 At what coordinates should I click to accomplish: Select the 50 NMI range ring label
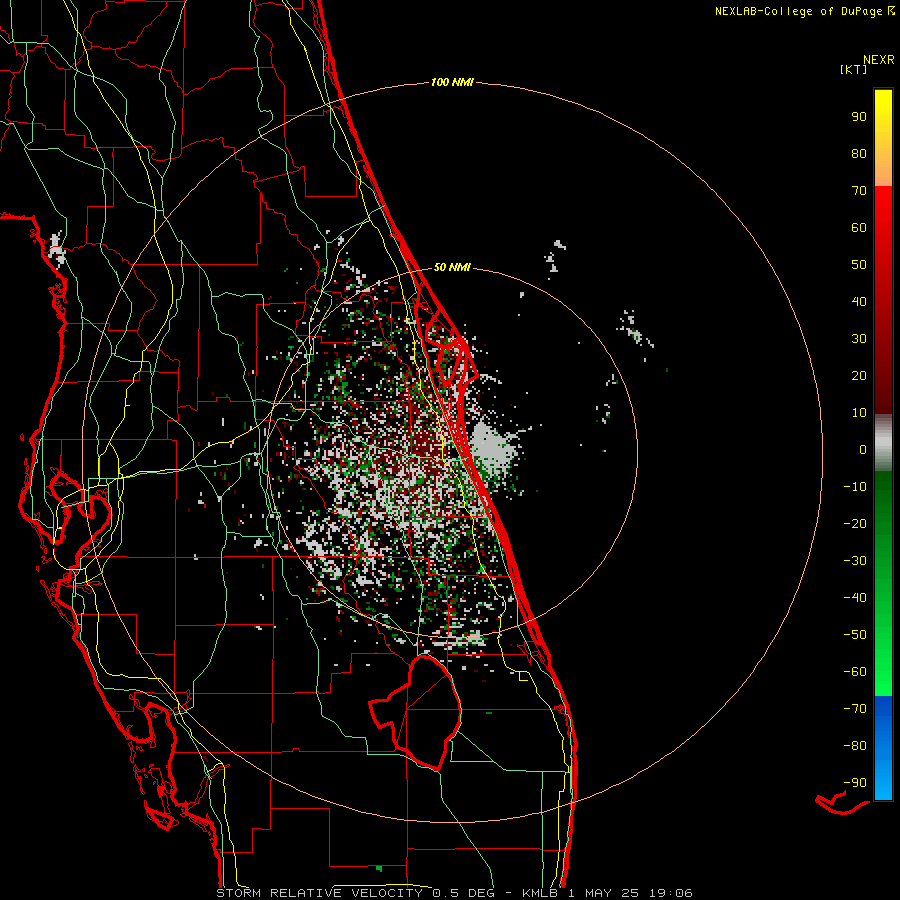click(452, 267)
